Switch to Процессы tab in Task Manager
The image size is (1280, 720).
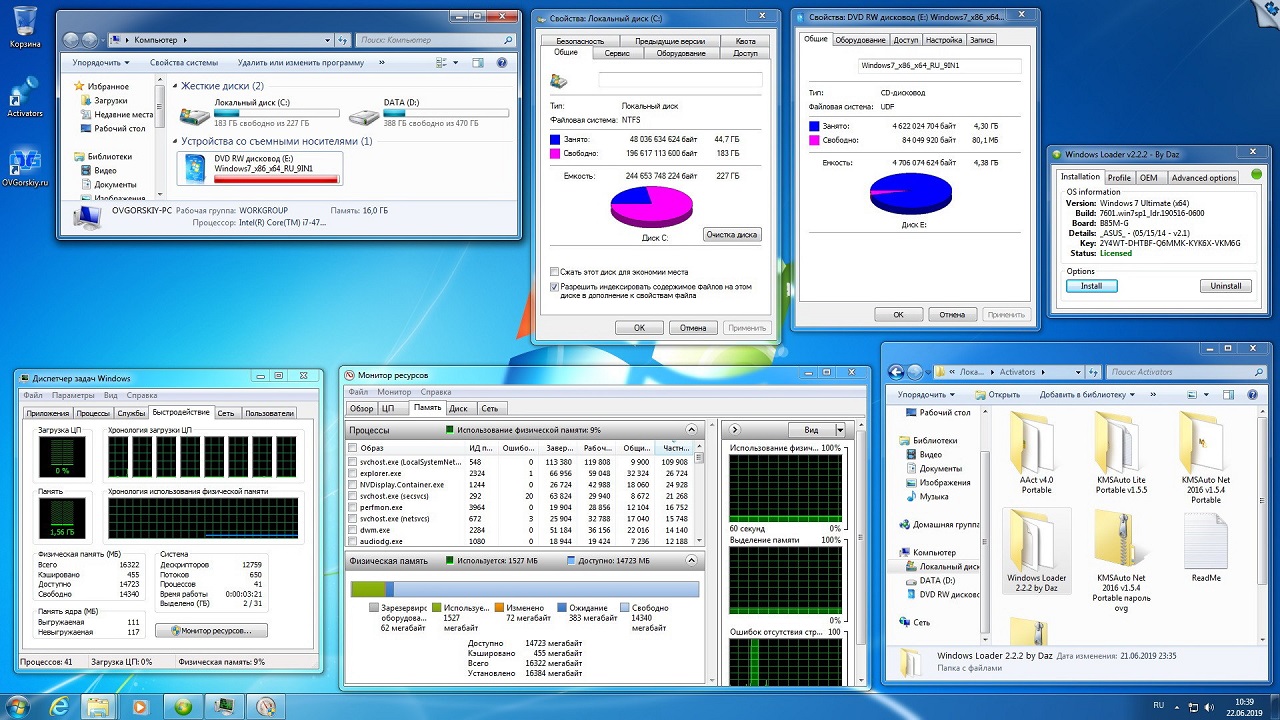coord(93,413)
